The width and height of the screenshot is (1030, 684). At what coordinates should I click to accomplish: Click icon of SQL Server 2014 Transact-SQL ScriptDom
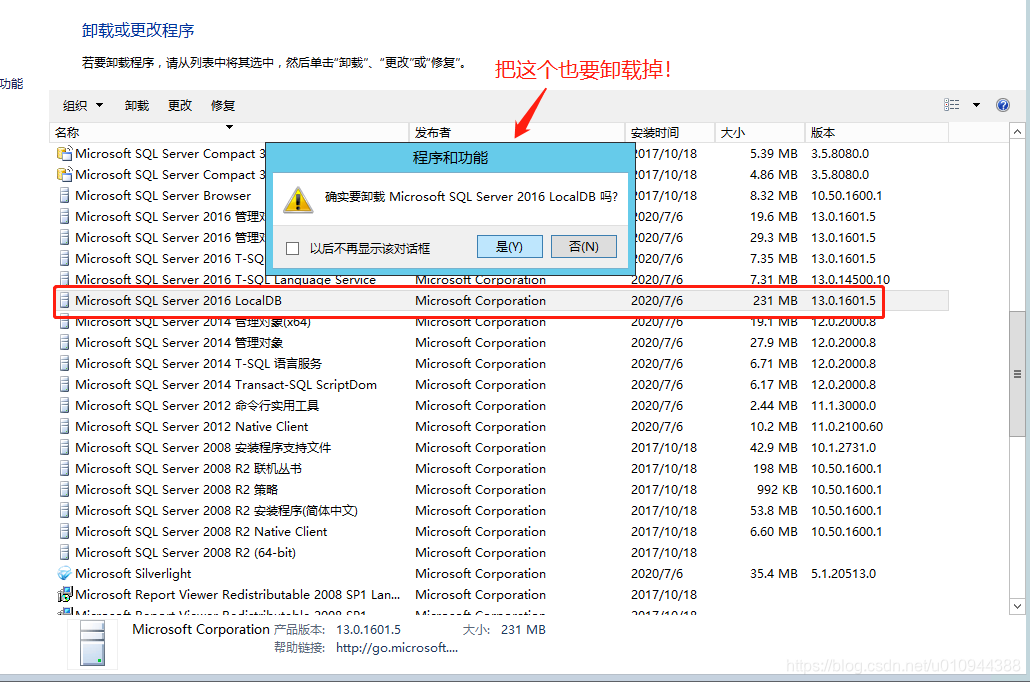[64, 385]
